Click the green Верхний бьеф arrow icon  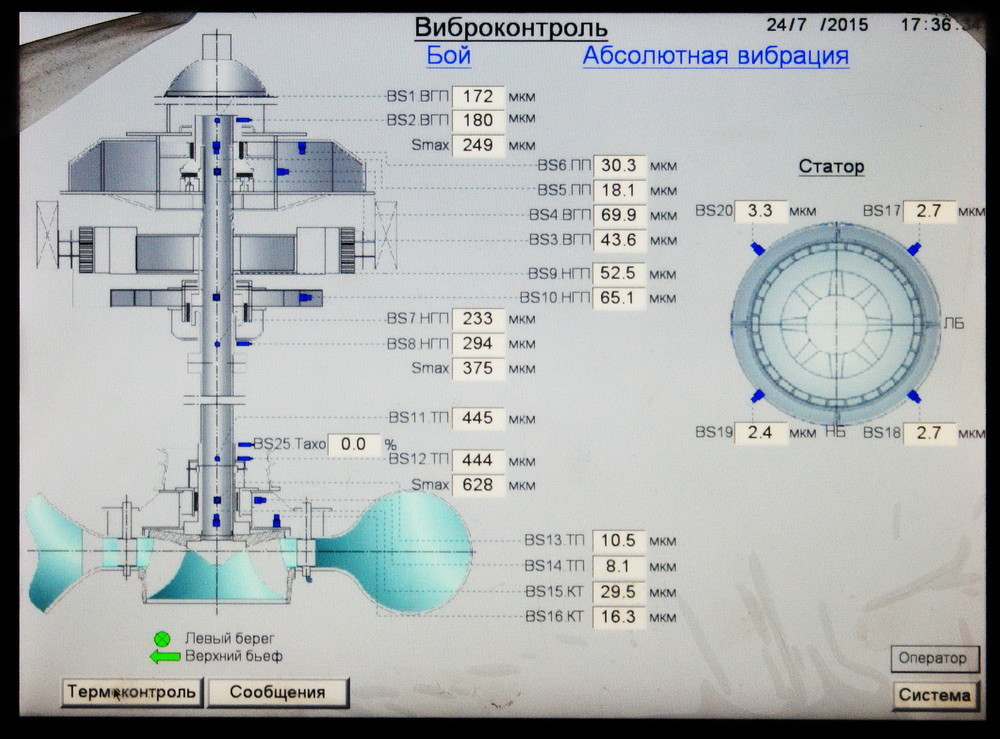point(165,657)
